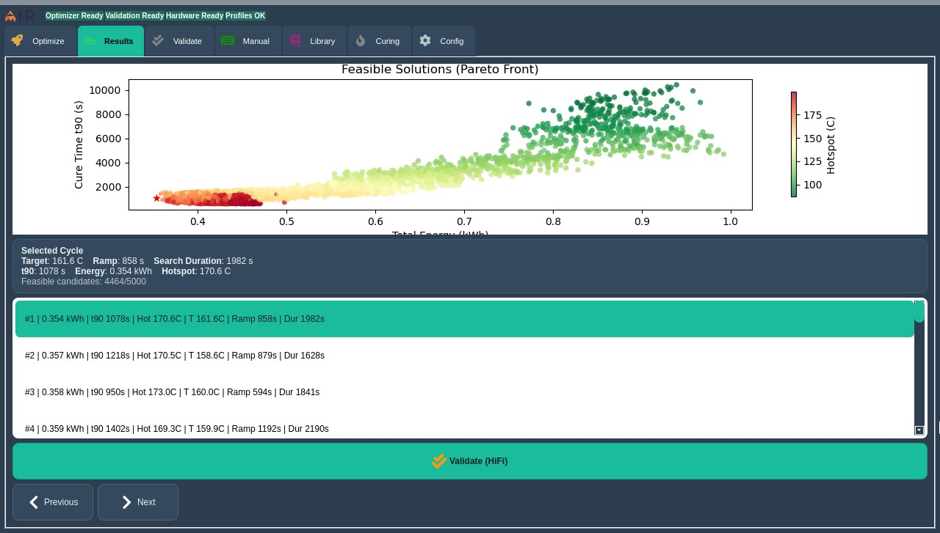The image size is (940, 533).
Task: Click the t90: 1078 s value
Action: pos(43,271)
